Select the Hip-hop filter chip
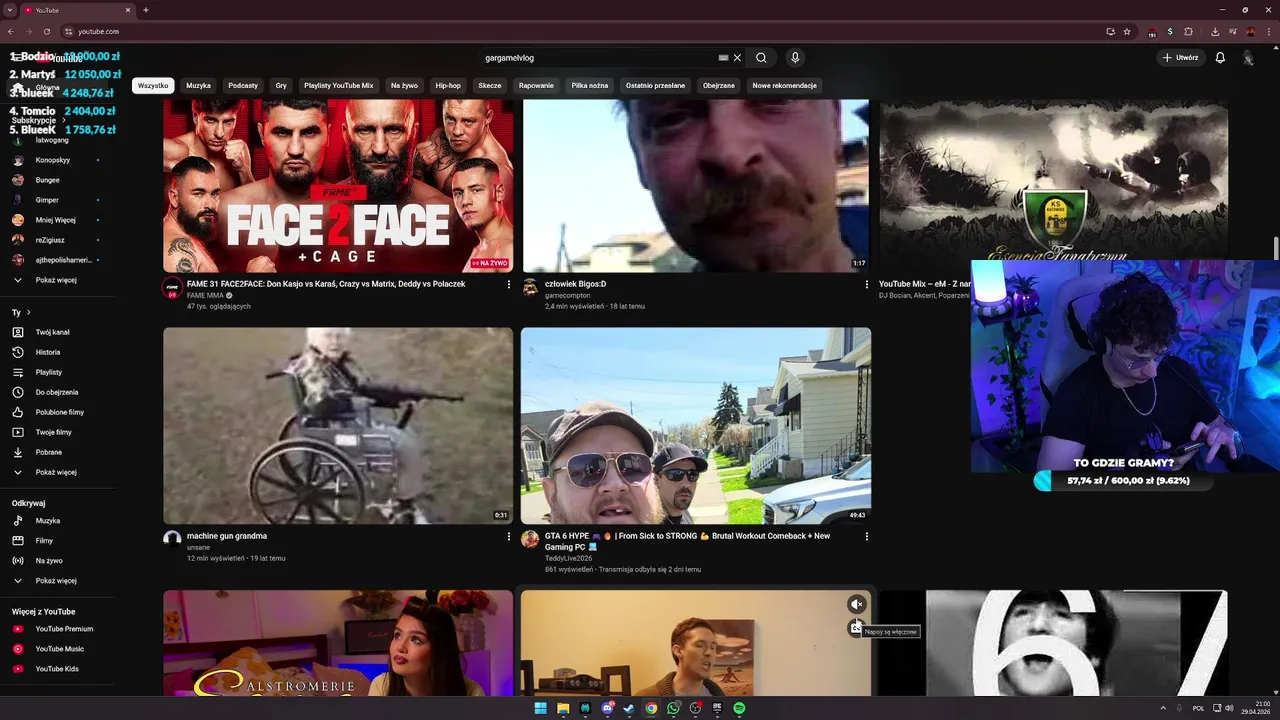 (x=448, y=86)
